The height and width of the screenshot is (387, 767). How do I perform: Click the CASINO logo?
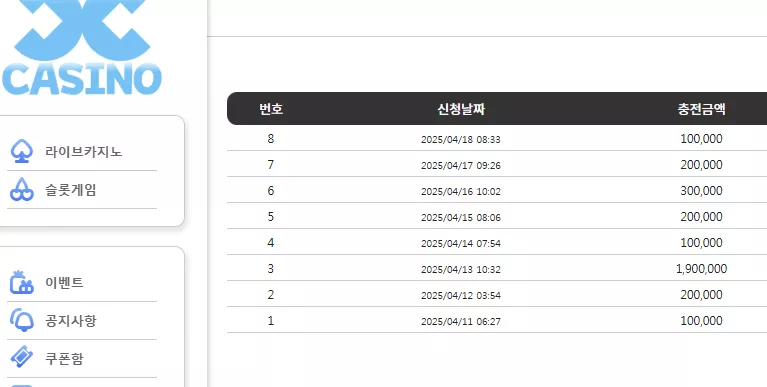(x=82, y=48)
